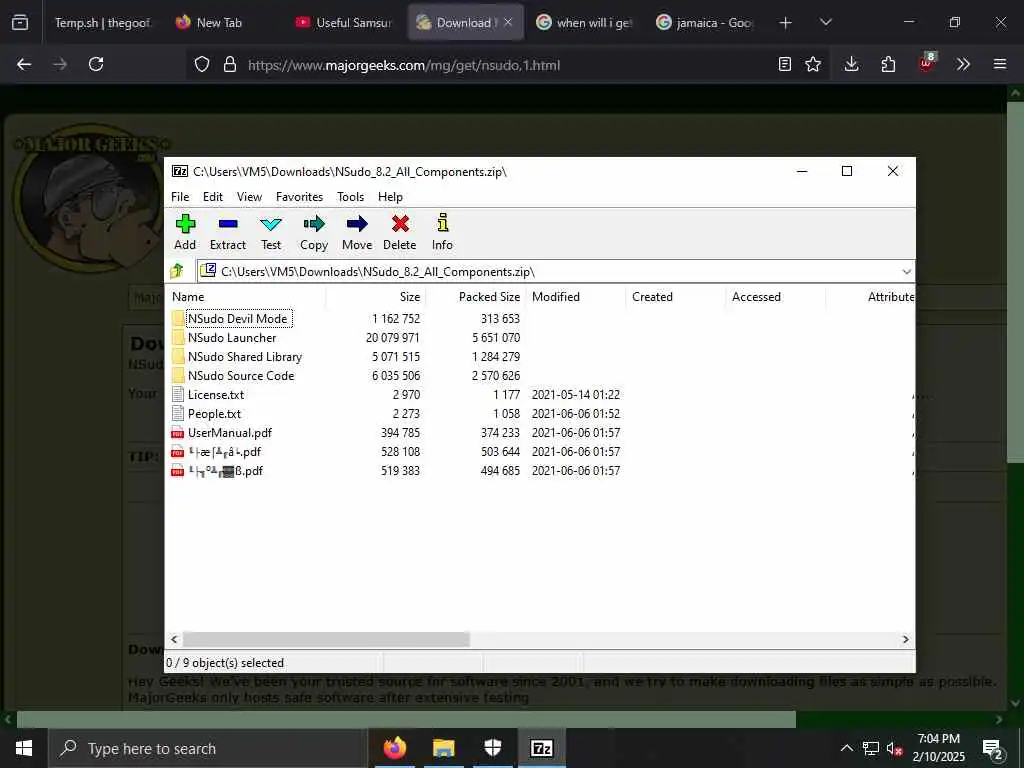Bookmark this page with the star icon
The image size is (1024, 768).
pyautogui.click(x=813, y=64)
